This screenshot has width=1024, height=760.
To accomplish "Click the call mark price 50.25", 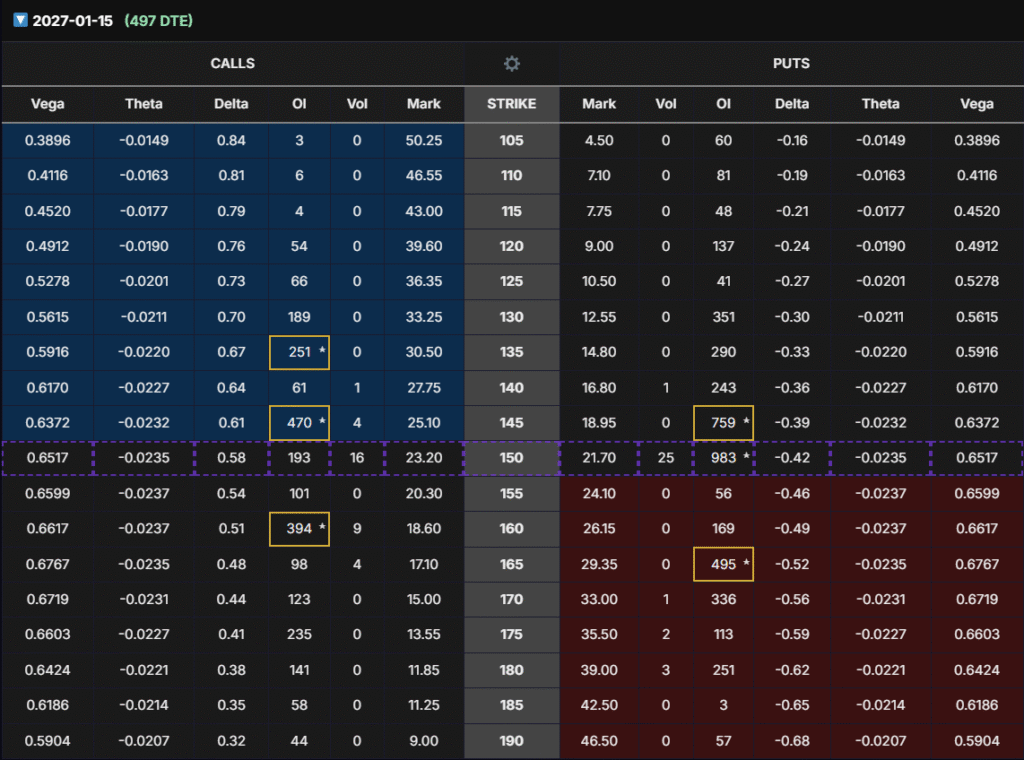I will 424,141.
